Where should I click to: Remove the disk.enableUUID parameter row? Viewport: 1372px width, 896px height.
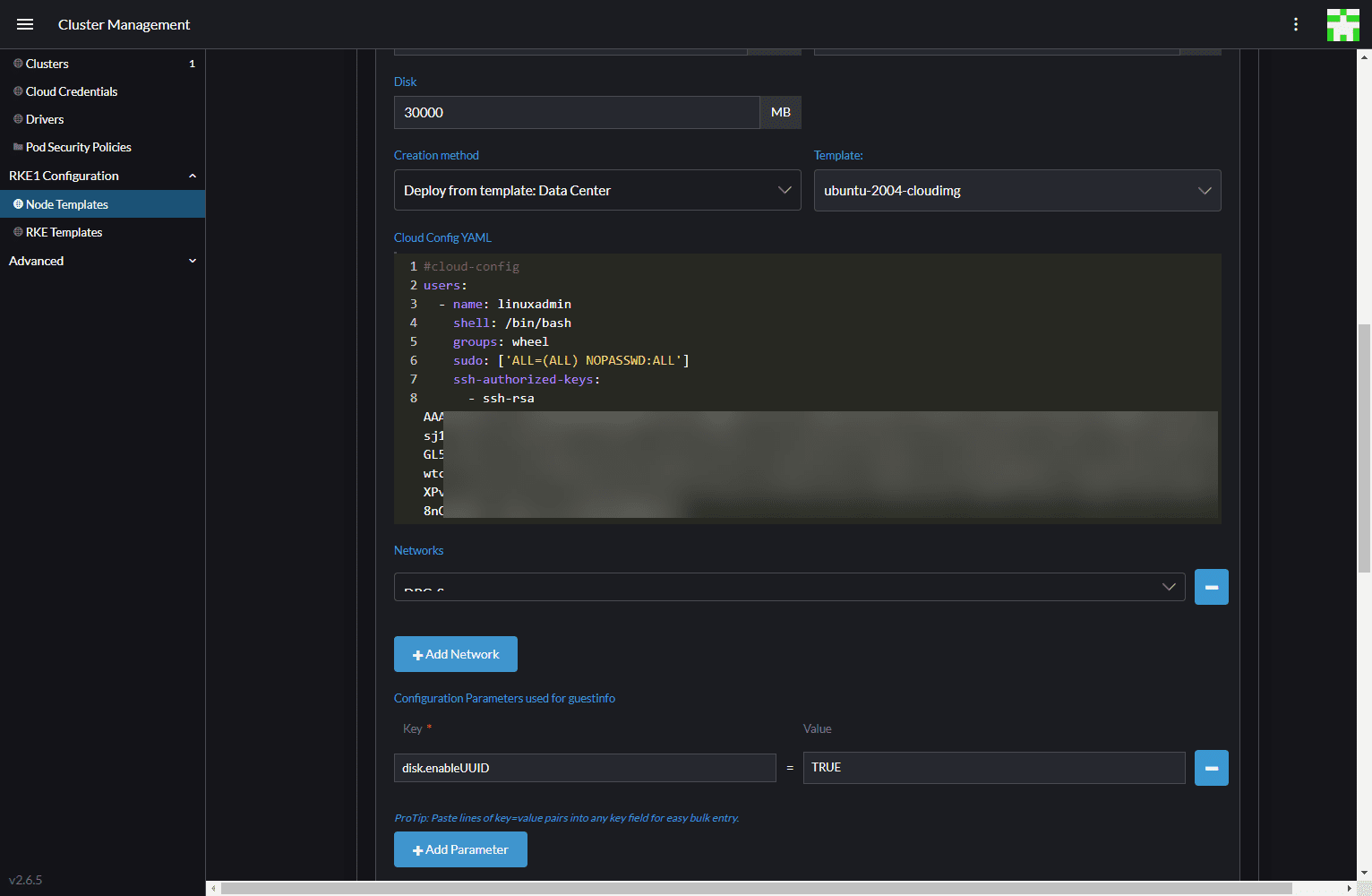[x=1211, y=768]
